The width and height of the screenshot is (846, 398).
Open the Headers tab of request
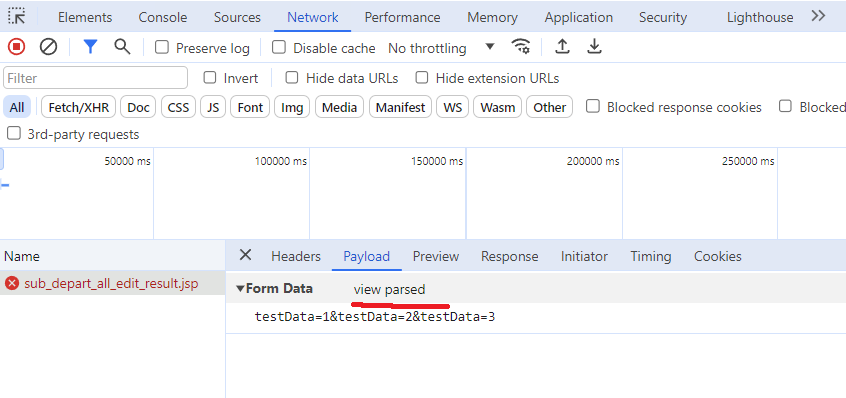coord(296,256)
